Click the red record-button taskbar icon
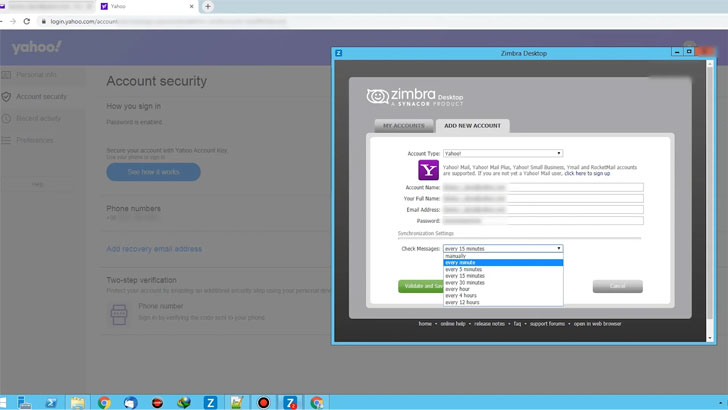 [263, 403]
